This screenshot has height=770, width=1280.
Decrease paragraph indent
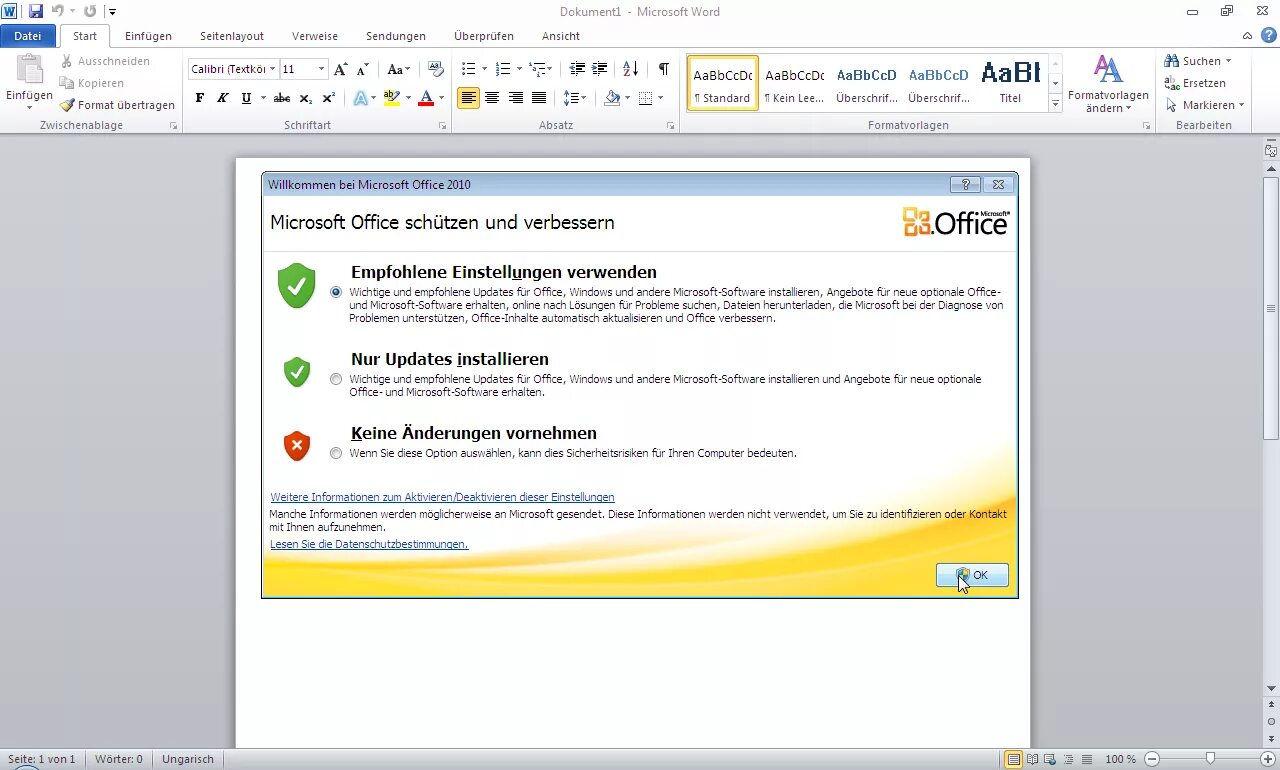click(577, 69)
